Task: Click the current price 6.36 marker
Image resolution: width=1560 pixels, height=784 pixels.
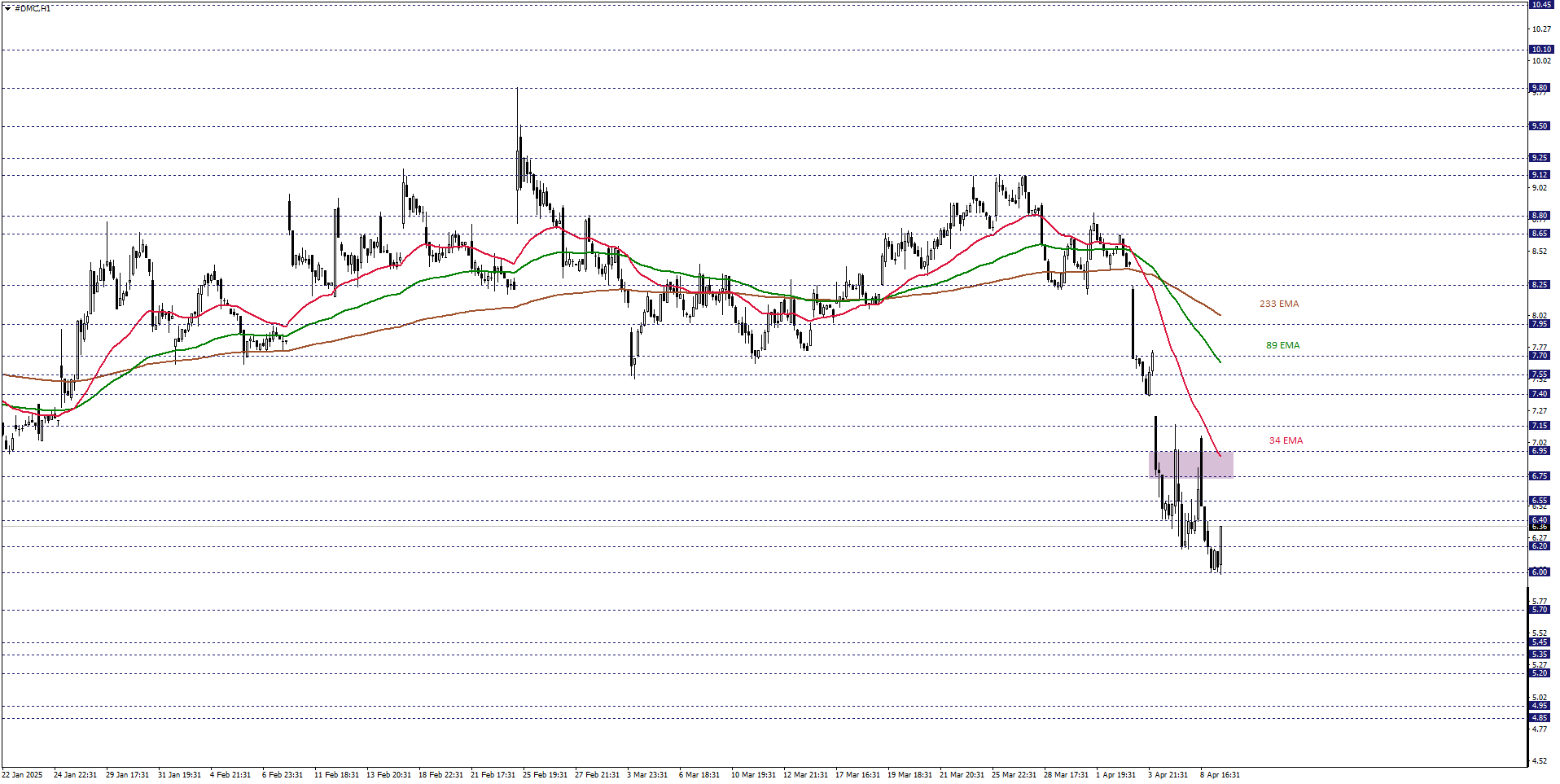Action: tap(1539, 527)
